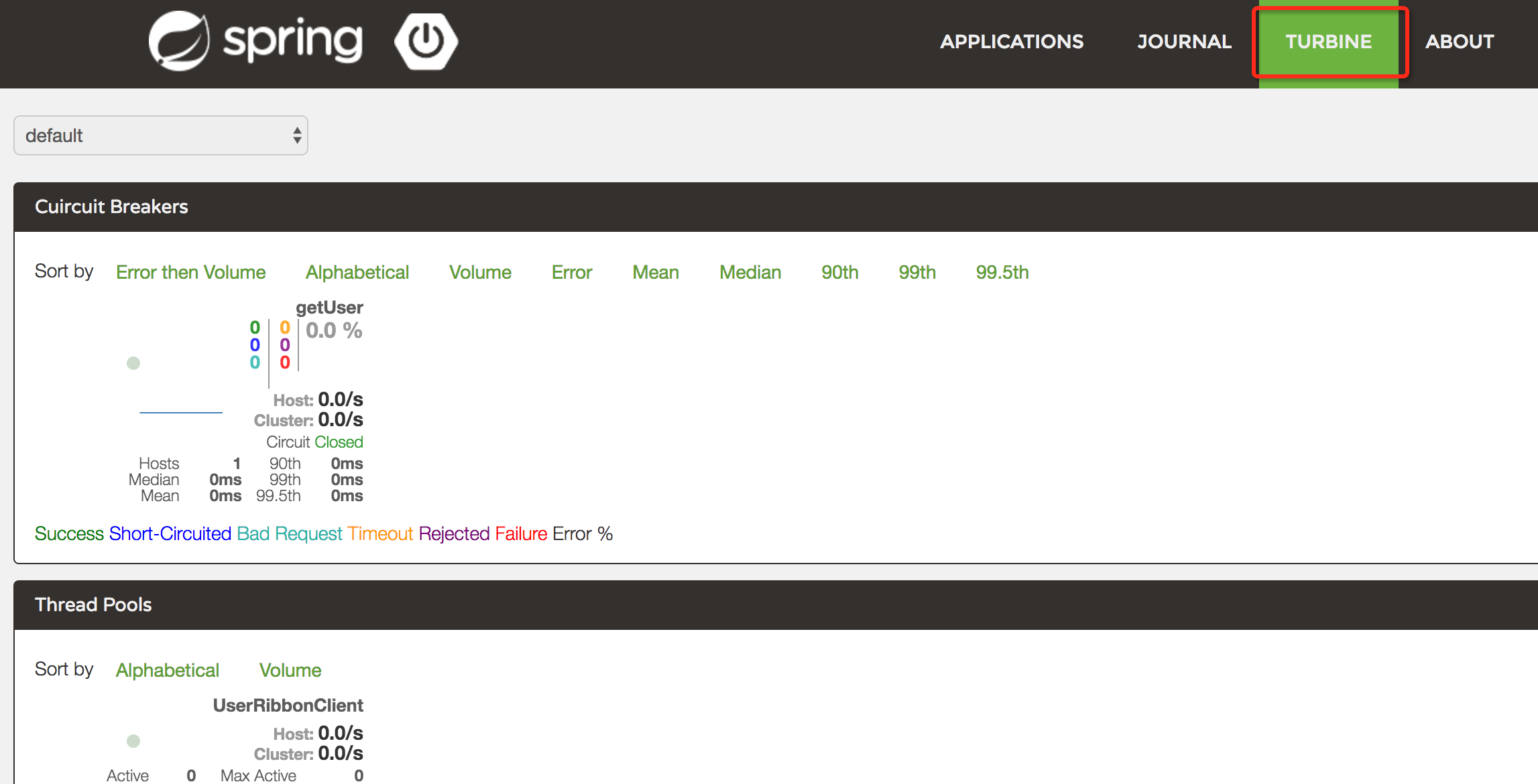Screen dimensions: 1538x784
Task: Sort circuit breakers by Error
Action: (572, 272)
